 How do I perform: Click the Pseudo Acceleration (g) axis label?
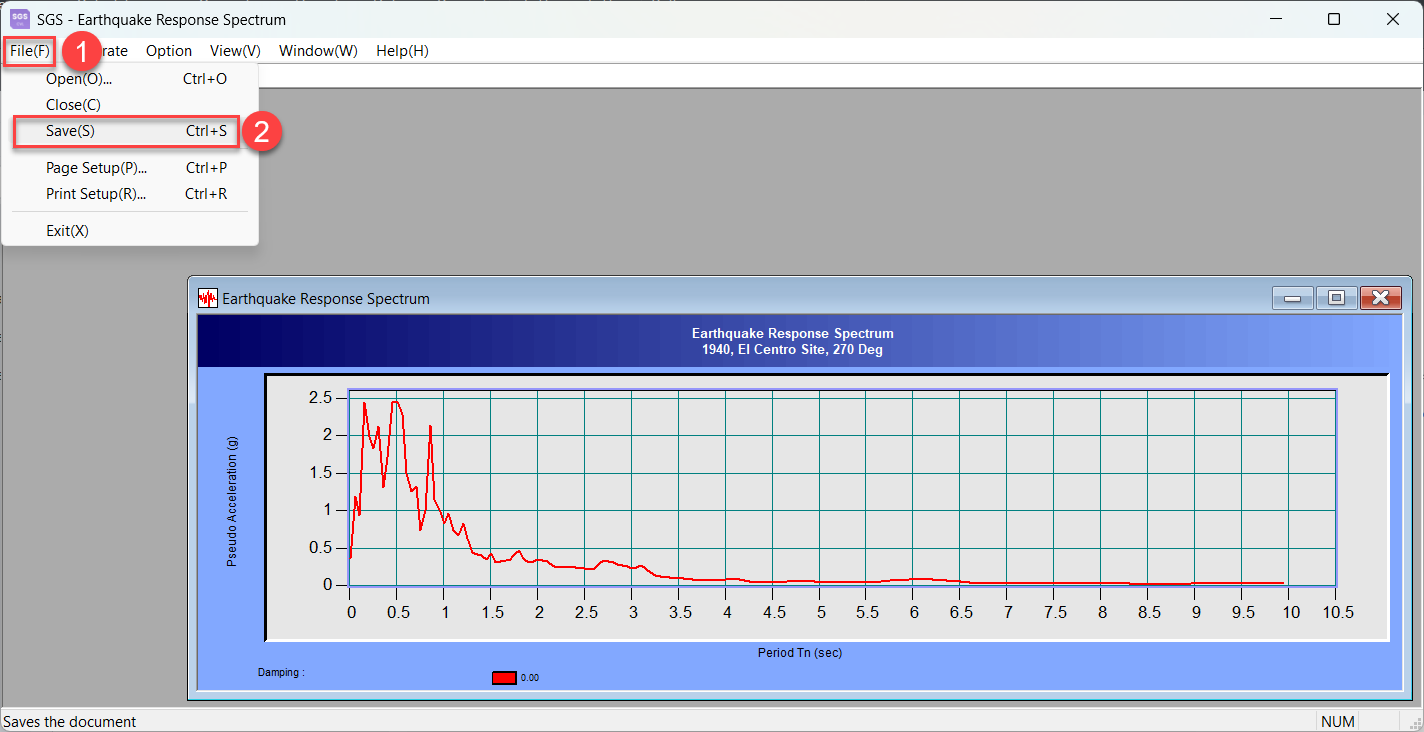232,501
